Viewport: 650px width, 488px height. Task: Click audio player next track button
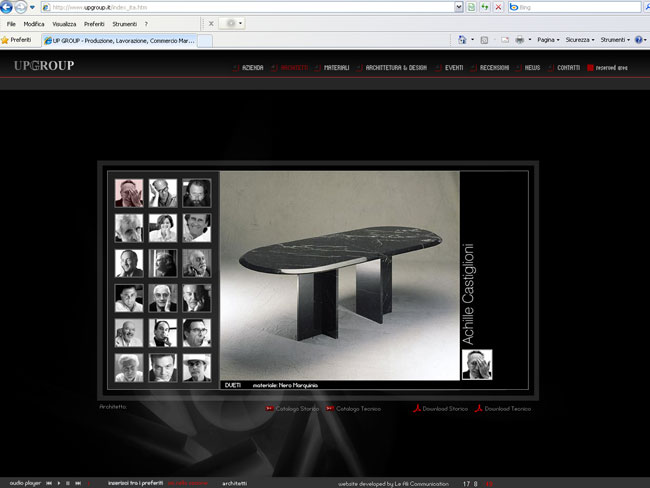click(x=78, y=483)
